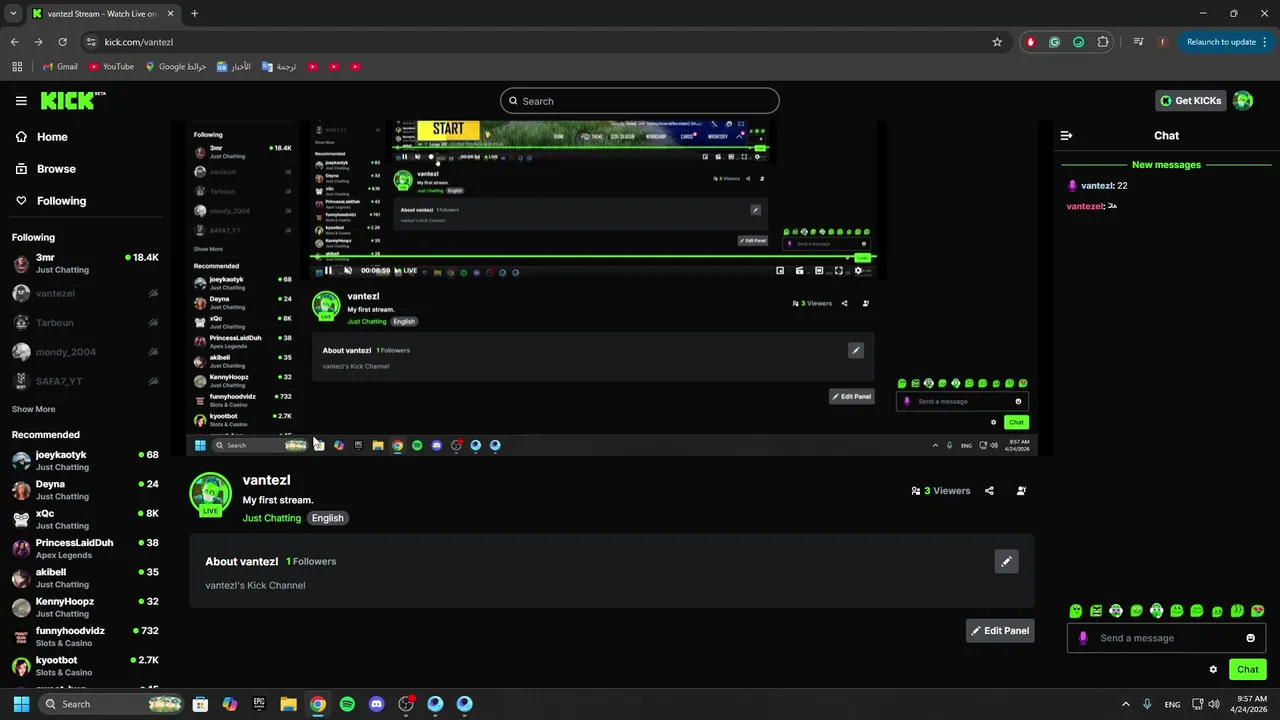Screen dimensions: 1280x720
Task: Open the Just Chatting category link
Action: pos(271,518)
